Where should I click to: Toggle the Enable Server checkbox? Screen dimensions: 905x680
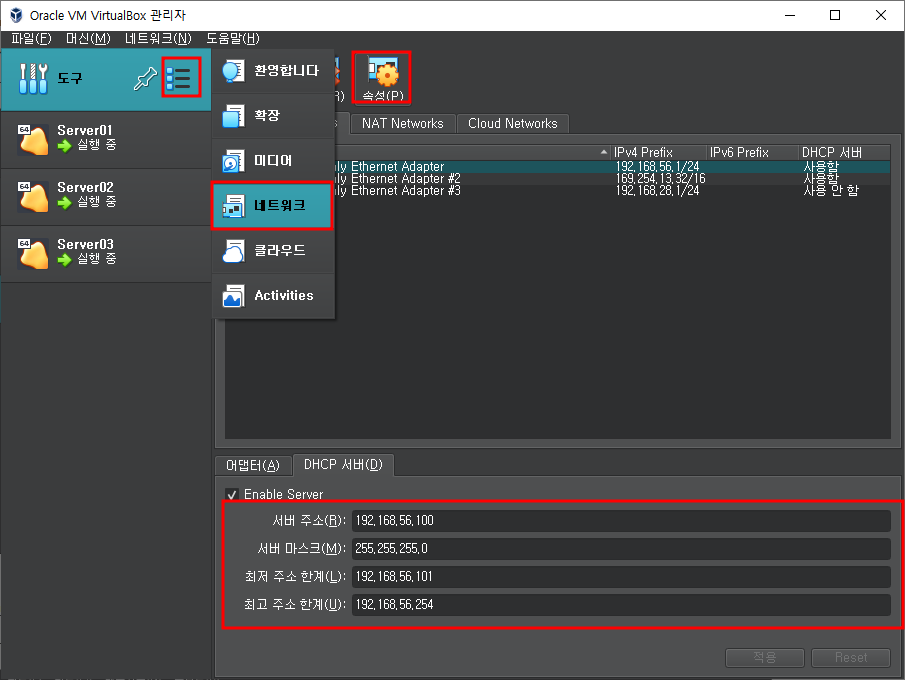232,495
